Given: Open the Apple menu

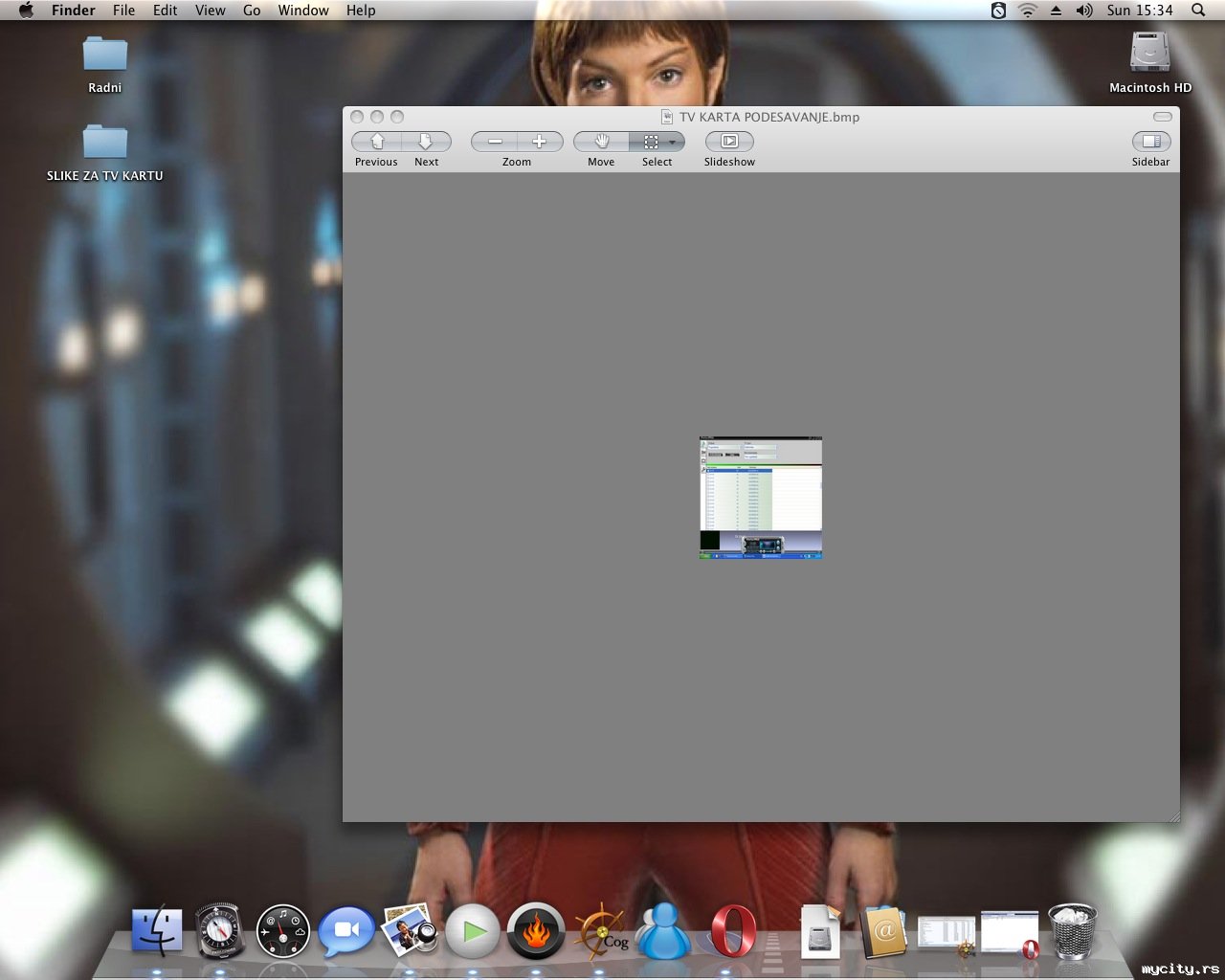Looking at the screenshot, I should 26,11.
